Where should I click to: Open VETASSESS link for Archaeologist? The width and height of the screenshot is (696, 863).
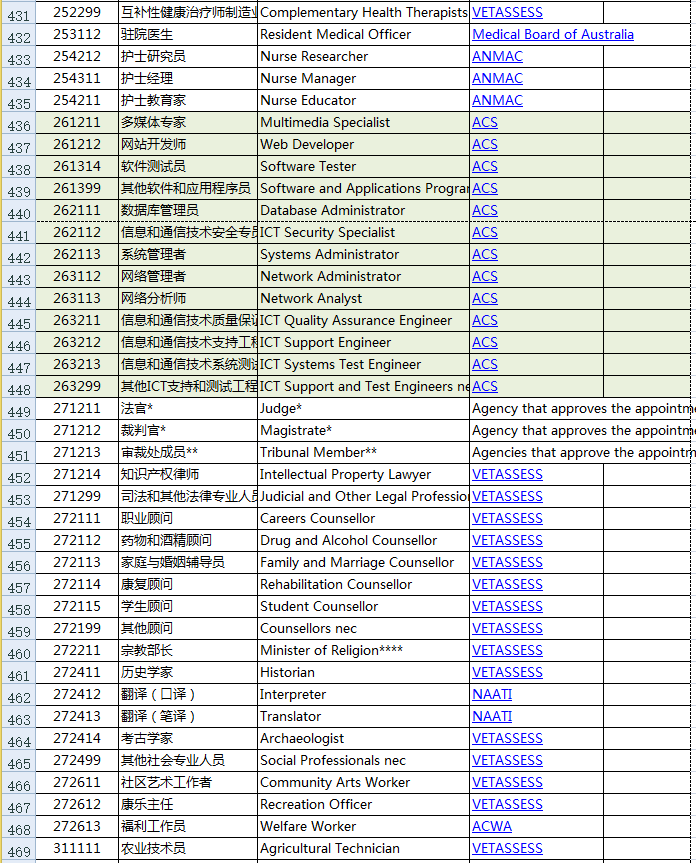pyautogui.click(x=507, y=739)
